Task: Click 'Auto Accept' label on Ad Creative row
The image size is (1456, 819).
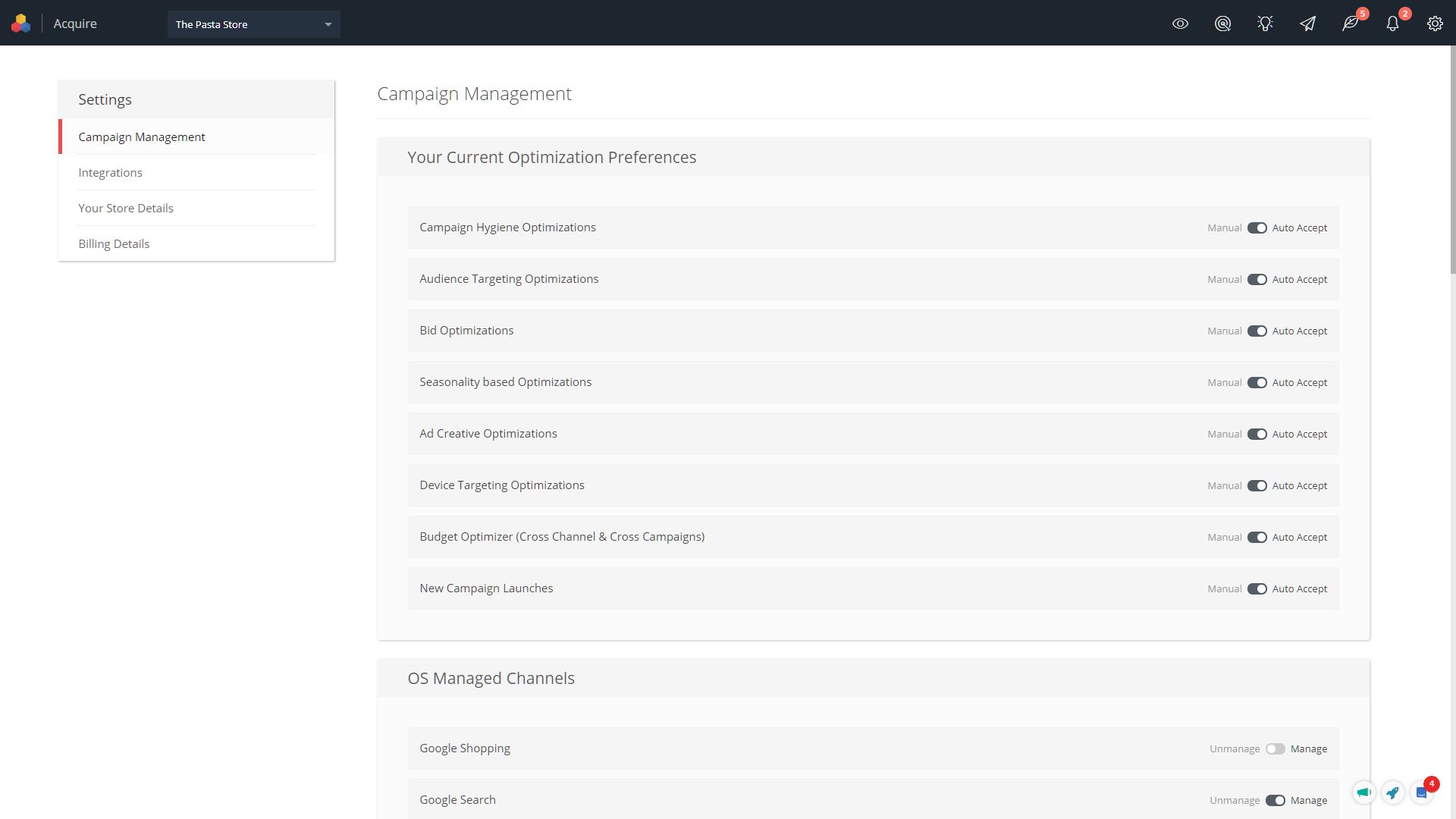Action: coord(1299,435)
